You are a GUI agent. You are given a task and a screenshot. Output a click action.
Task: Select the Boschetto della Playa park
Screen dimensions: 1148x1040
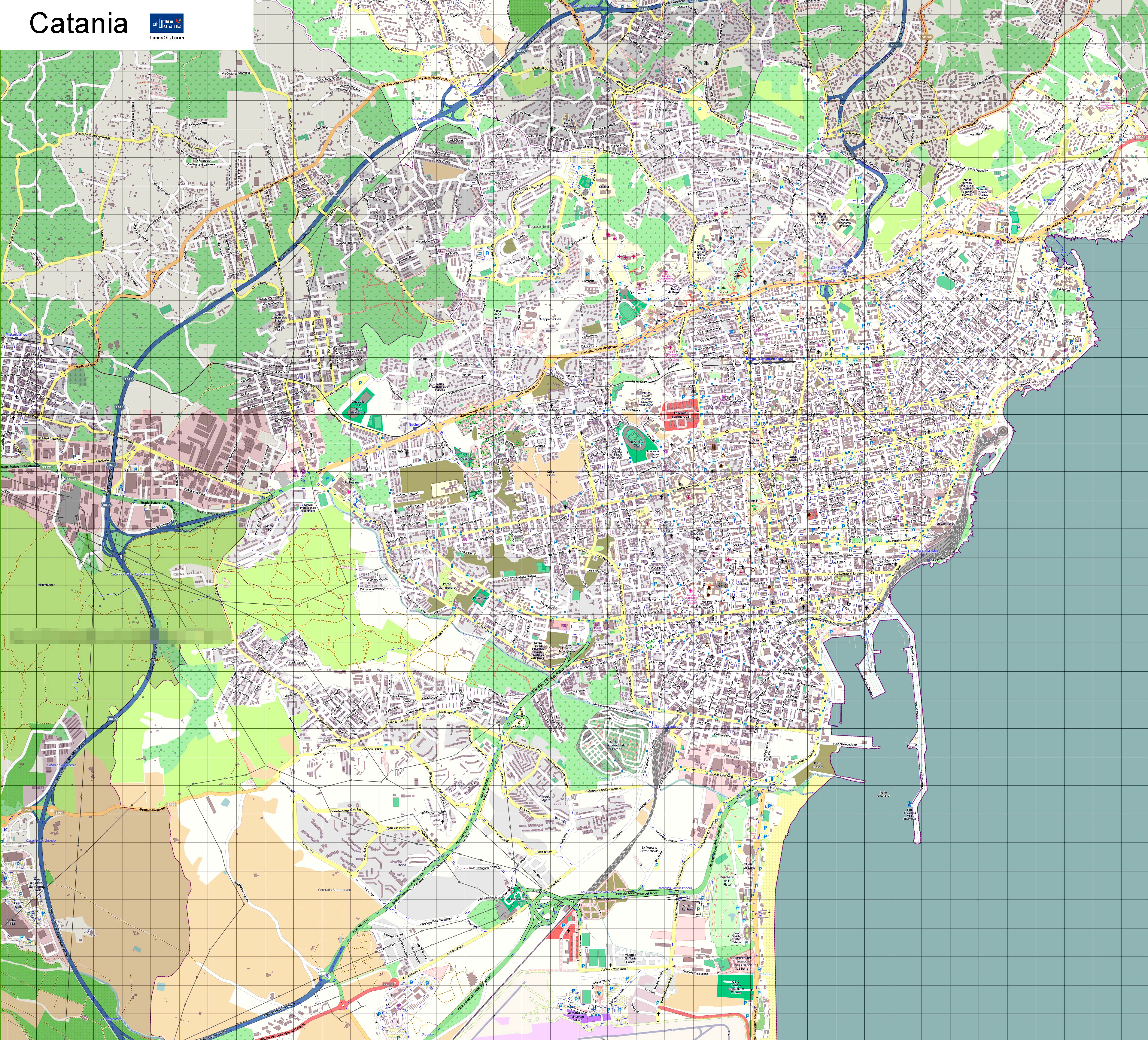click(x=727, y=881)
